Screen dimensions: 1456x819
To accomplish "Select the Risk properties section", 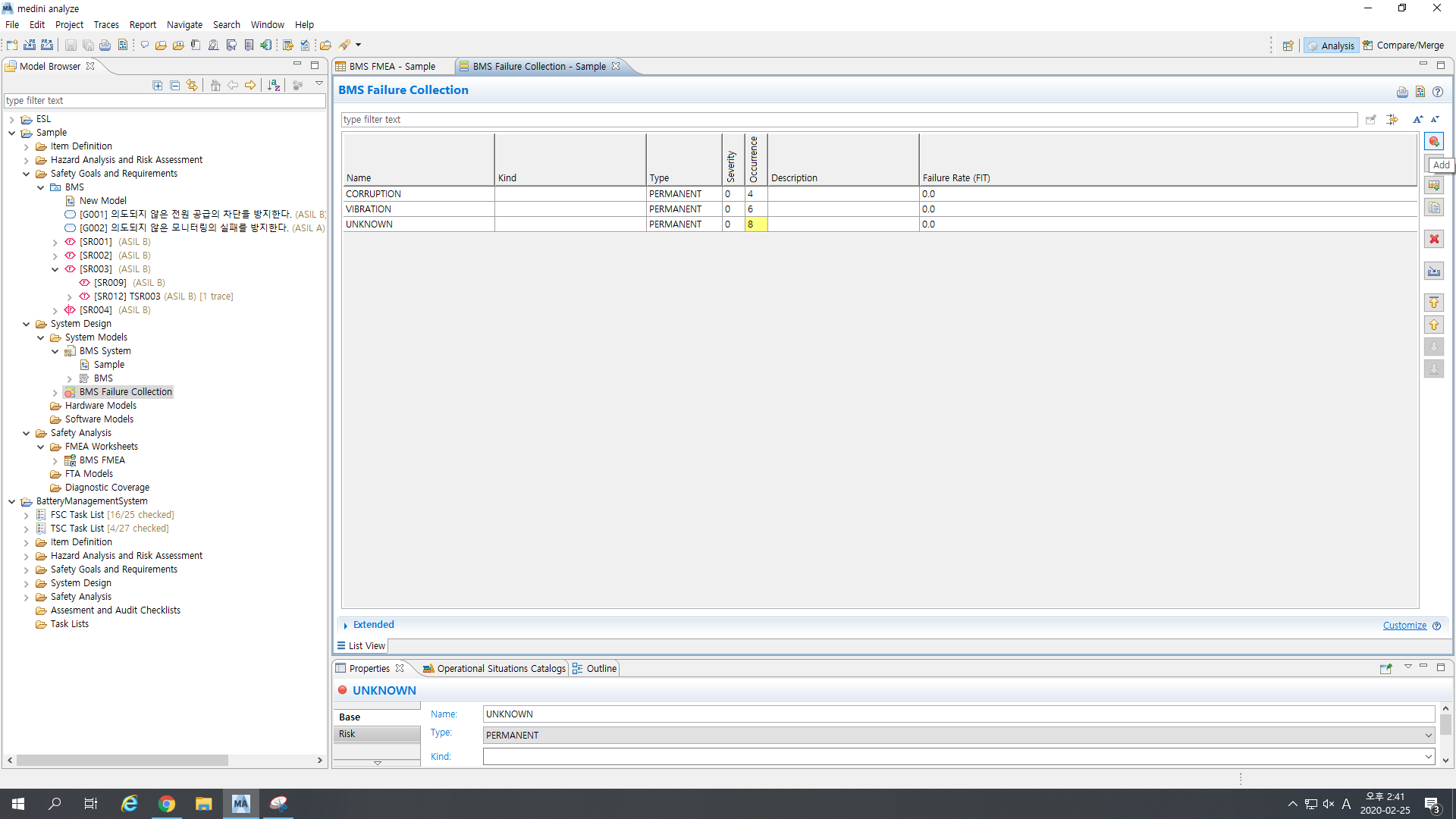I will (x=347, y=734).
